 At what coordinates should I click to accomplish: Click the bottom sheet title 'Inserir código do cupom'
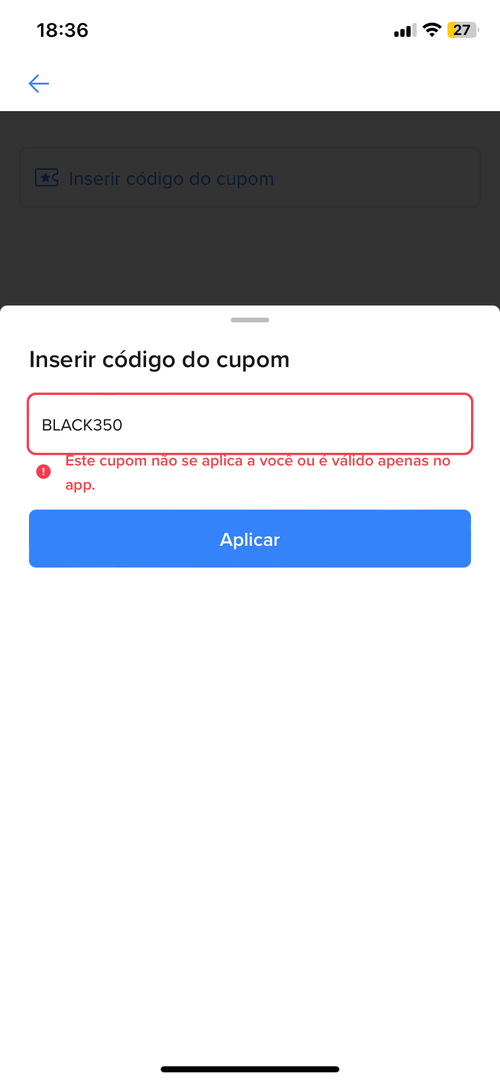(x=159, y=360)
